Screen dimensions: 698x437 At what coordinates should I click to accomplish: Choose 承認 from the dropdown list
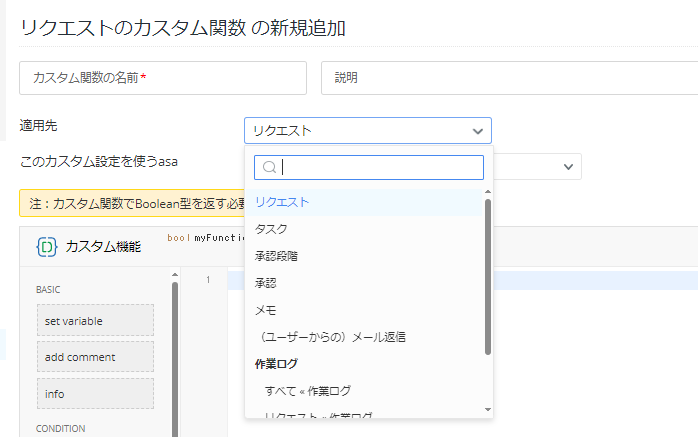click(265, 283)
